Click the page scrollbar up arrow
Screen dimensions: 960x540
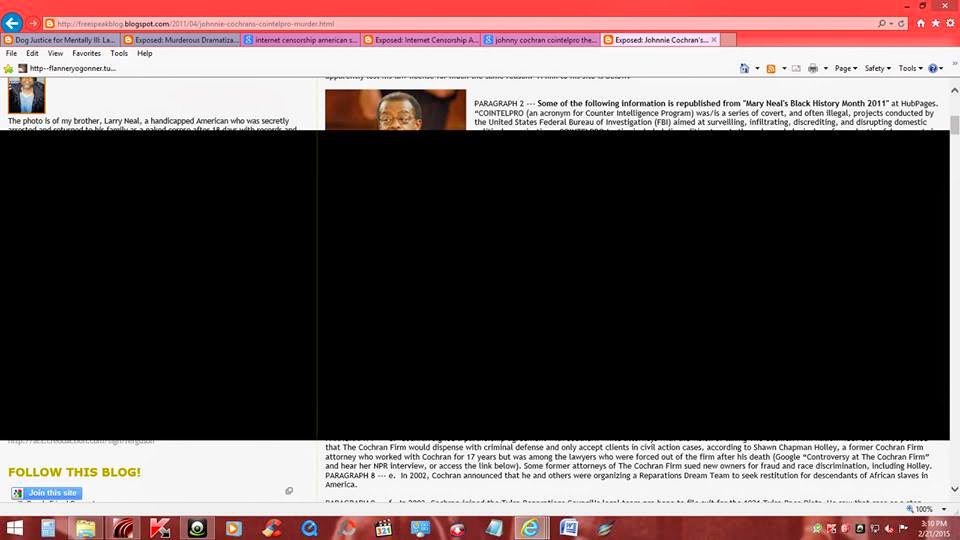[x=954, y=91]
